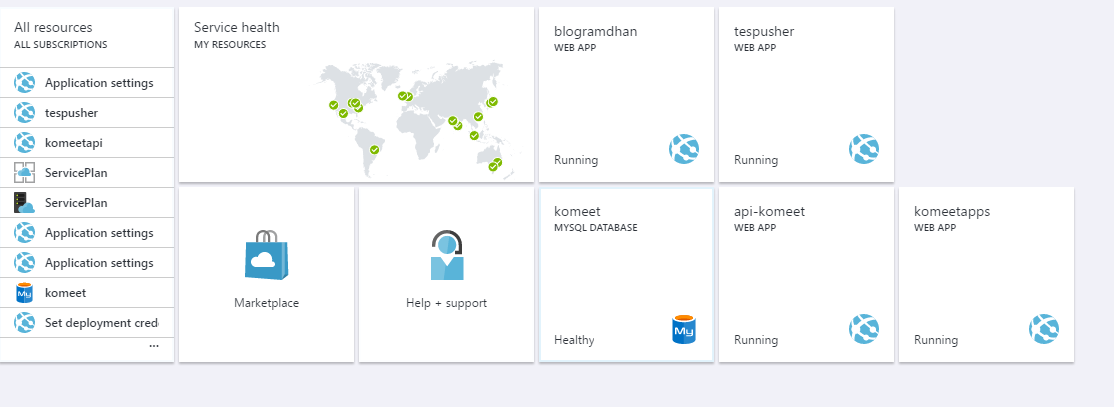
Task: Open the All resources tile heading
Action: pyautogui.click(x=53, y=28)
